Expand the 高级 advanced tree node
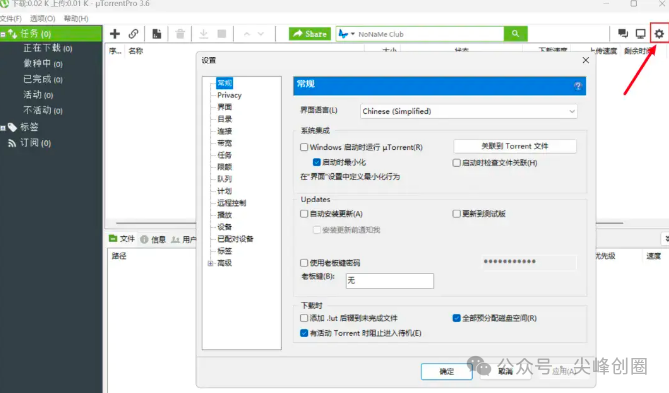 click(210, 263)
